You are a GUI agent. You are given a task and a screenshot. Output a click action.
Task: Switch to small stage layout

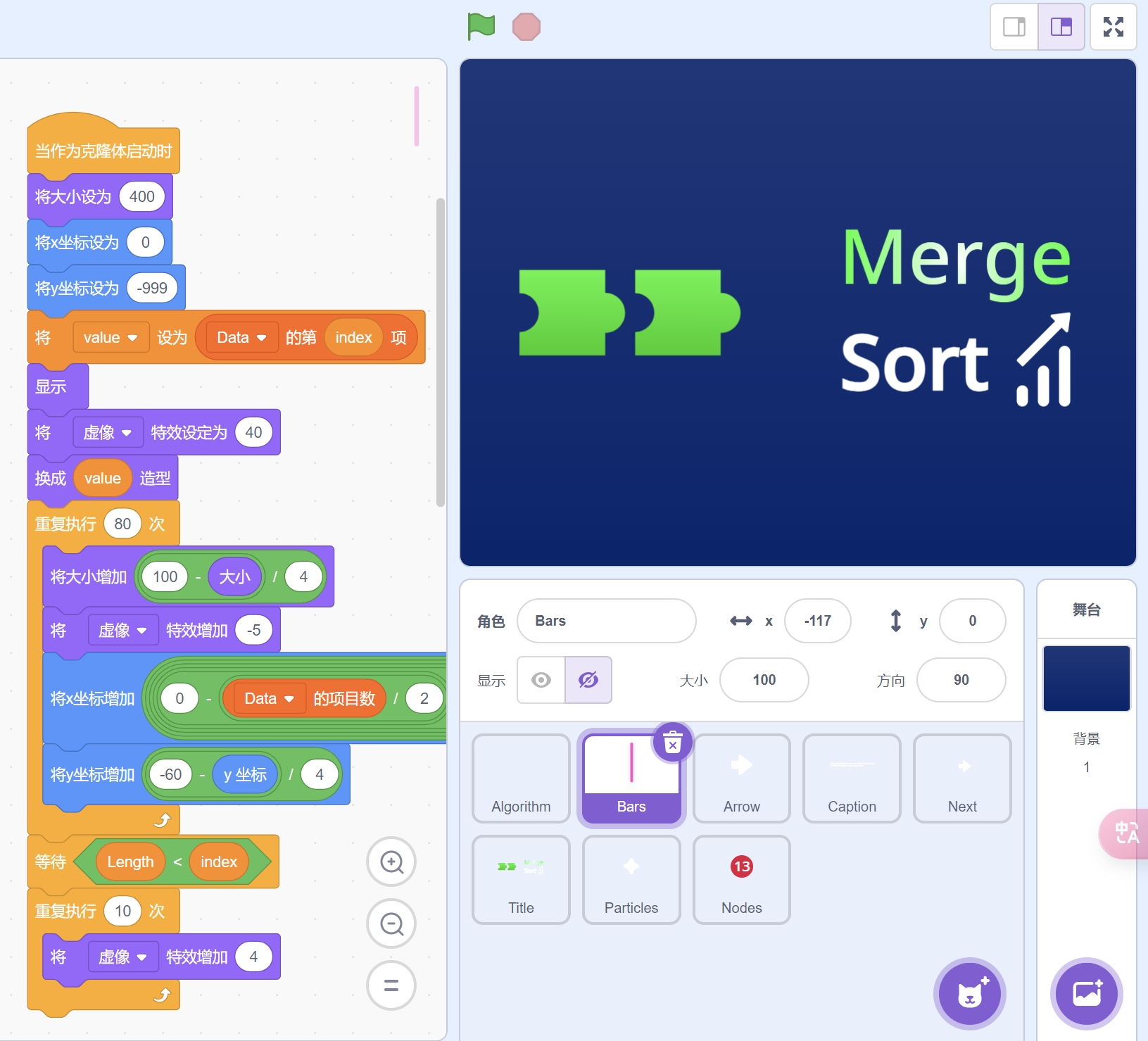tap(1014, 27)
